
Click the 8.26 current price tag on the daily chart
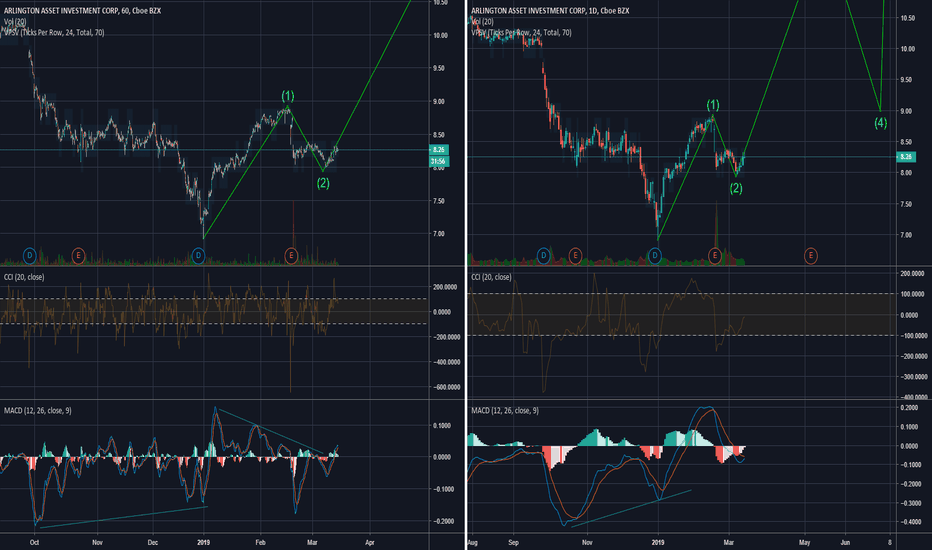(905, 157)
